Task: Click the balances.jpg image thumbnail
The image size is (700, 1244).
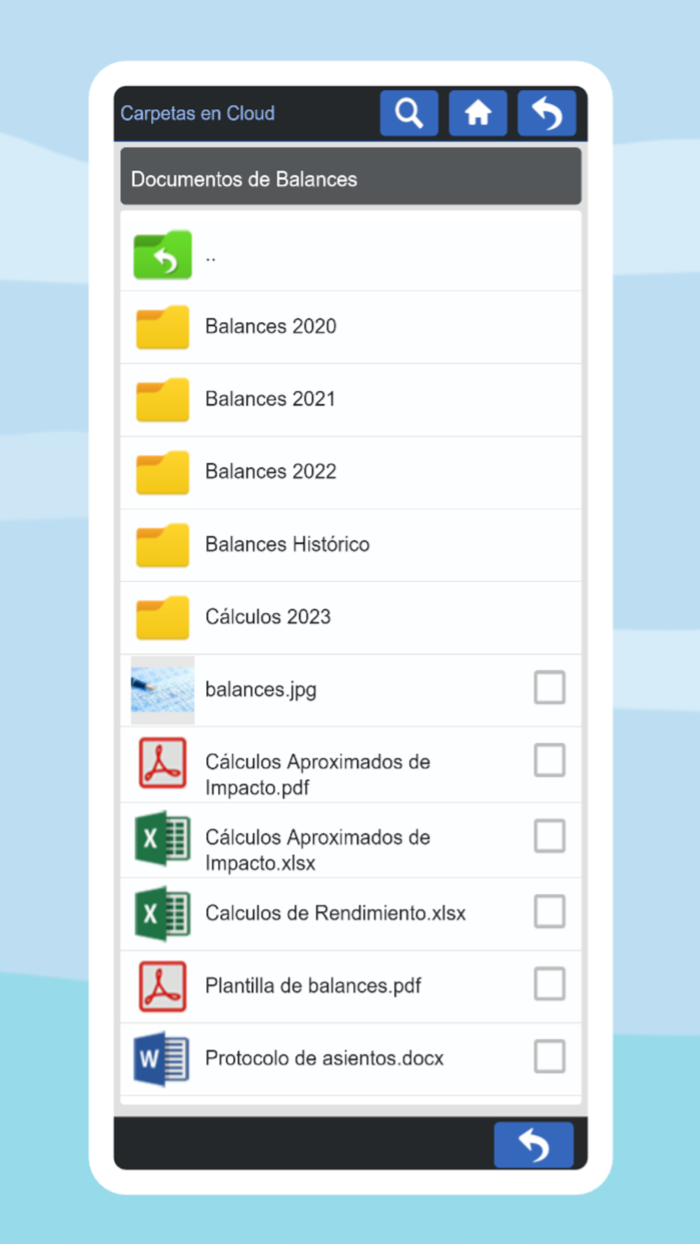Action: click(x=161, y=688)
